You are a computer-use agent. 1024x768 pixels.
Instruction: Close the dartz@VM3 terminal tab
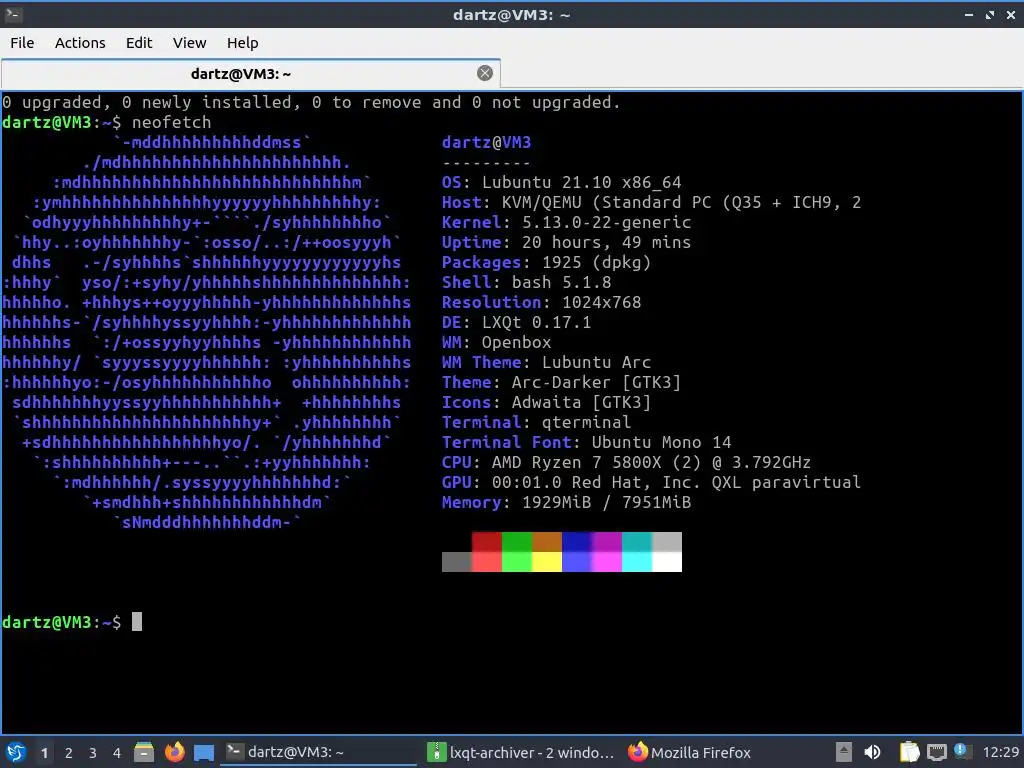click(485, 73)
